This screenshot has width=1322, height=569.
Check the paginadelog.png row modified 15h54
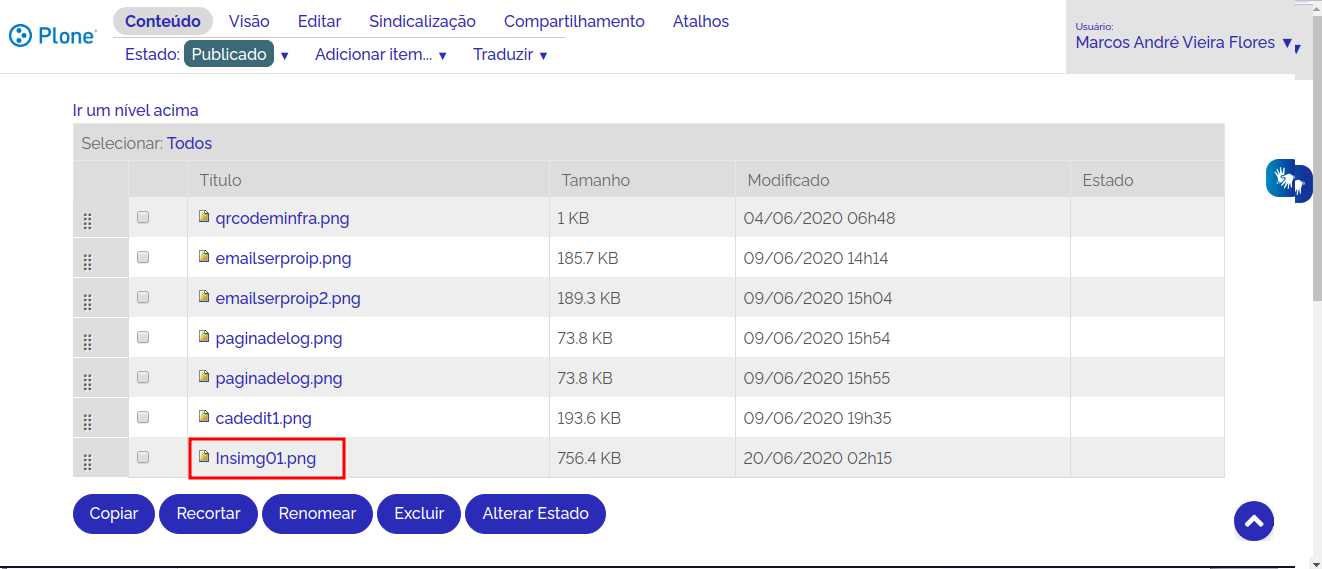pos(143,337)
